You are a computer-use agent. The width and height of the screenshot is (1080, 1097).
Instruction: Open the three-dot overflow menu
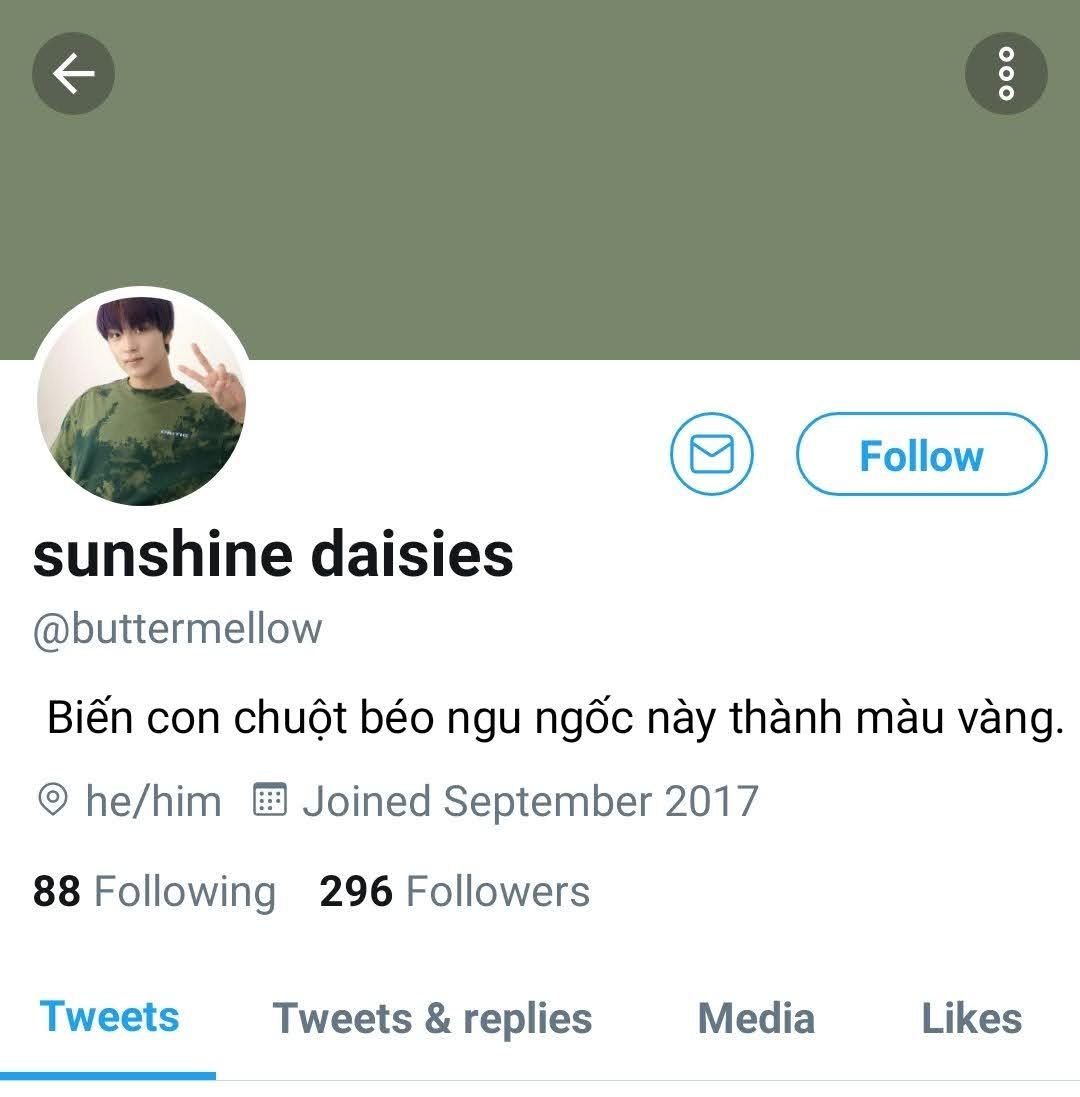pos(1006,73)
